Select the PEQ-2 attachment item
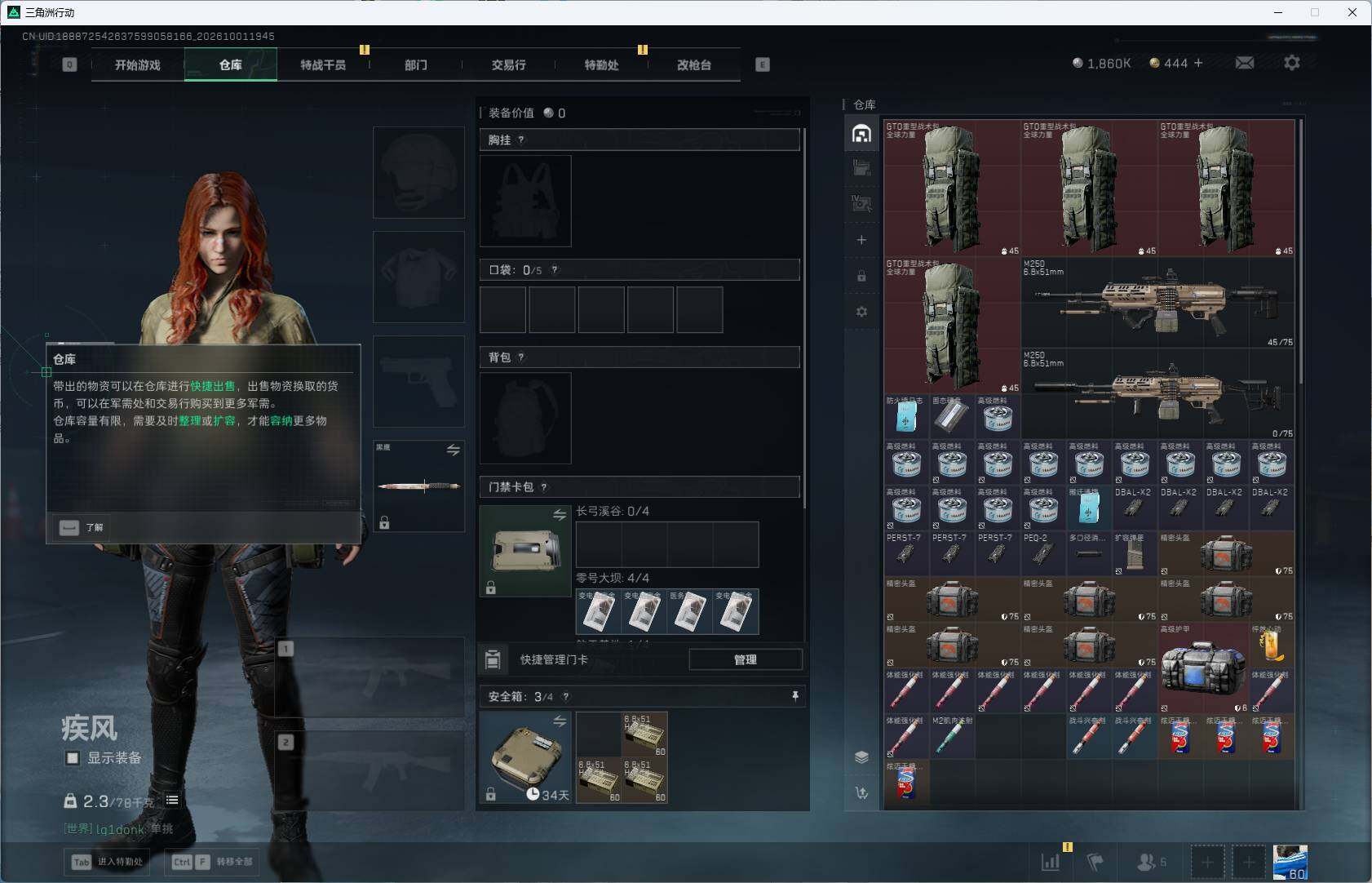 pyautogui.click(x=1043, y=553)
